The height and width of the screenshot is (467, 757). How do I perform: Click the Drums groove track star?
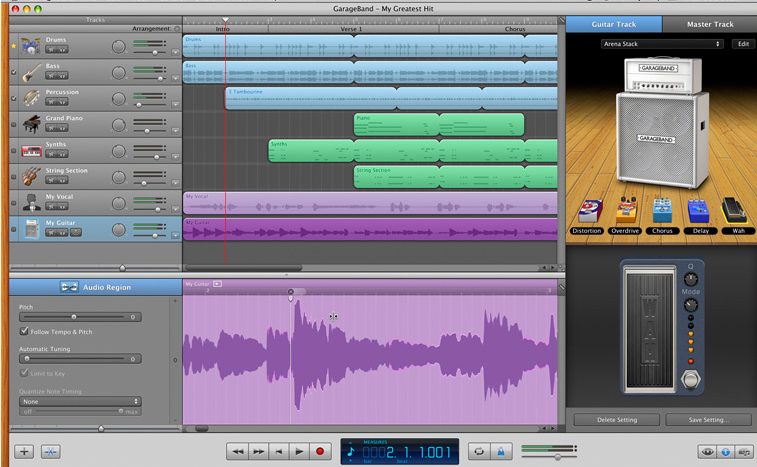coord(14,46)
